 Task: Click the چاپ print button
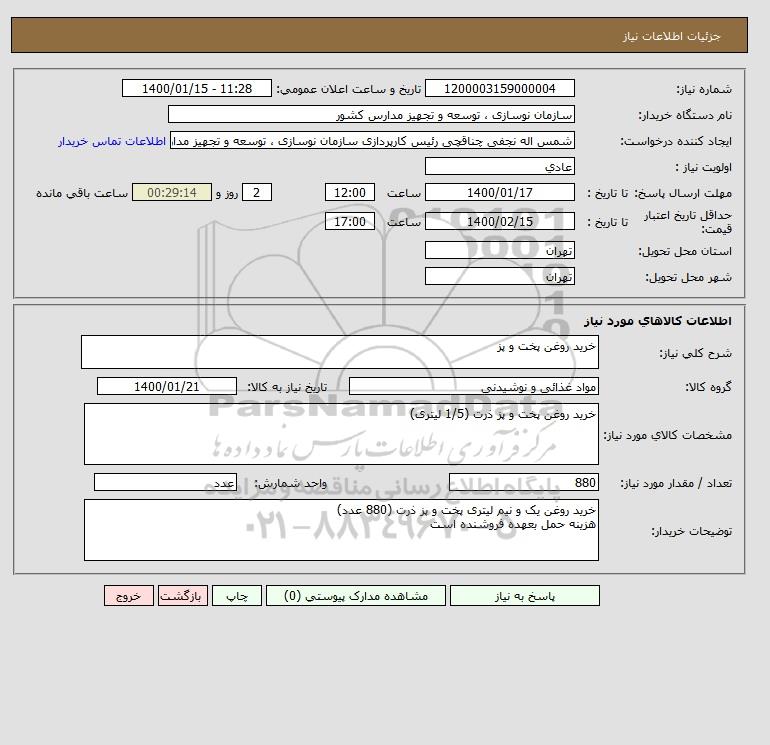237,596
